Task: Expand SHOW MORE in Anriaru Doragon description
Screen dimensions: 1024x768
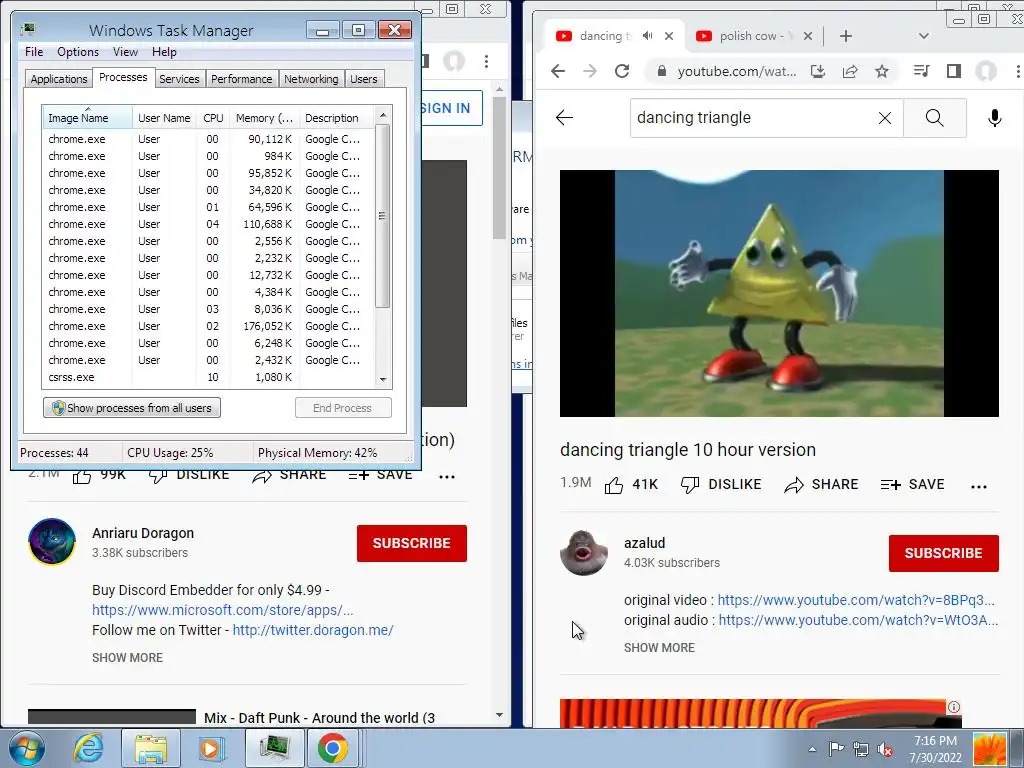Action: coord(127,658)
